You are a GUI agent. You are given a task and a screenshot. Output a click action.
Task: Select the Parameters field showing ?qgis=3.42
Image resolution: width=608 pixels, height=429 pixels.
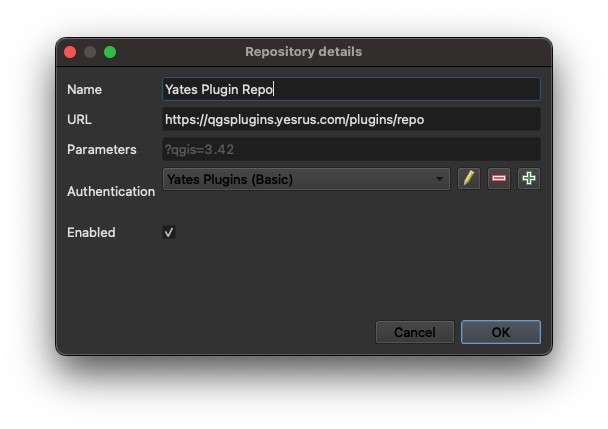point(351,149)
